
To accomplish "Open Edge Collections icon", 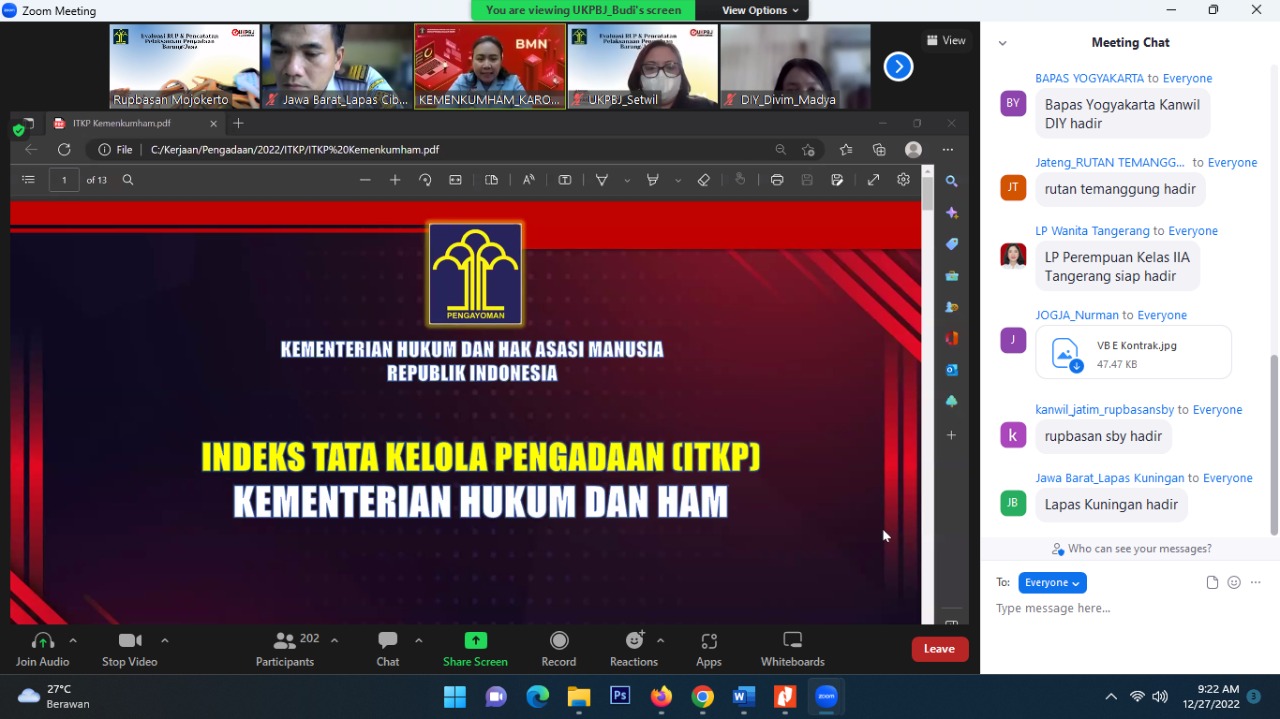I will [879, 150].
